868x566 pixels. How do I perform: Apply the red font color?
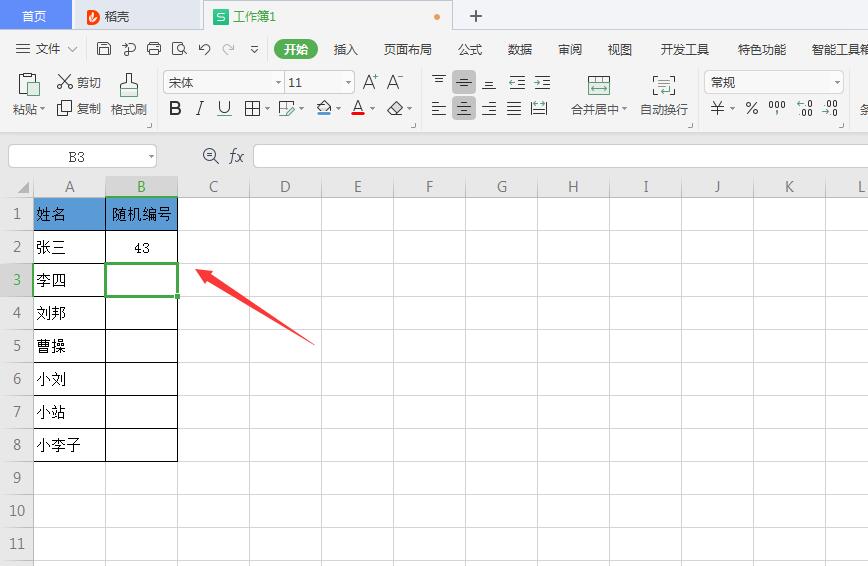pos(358,107)
